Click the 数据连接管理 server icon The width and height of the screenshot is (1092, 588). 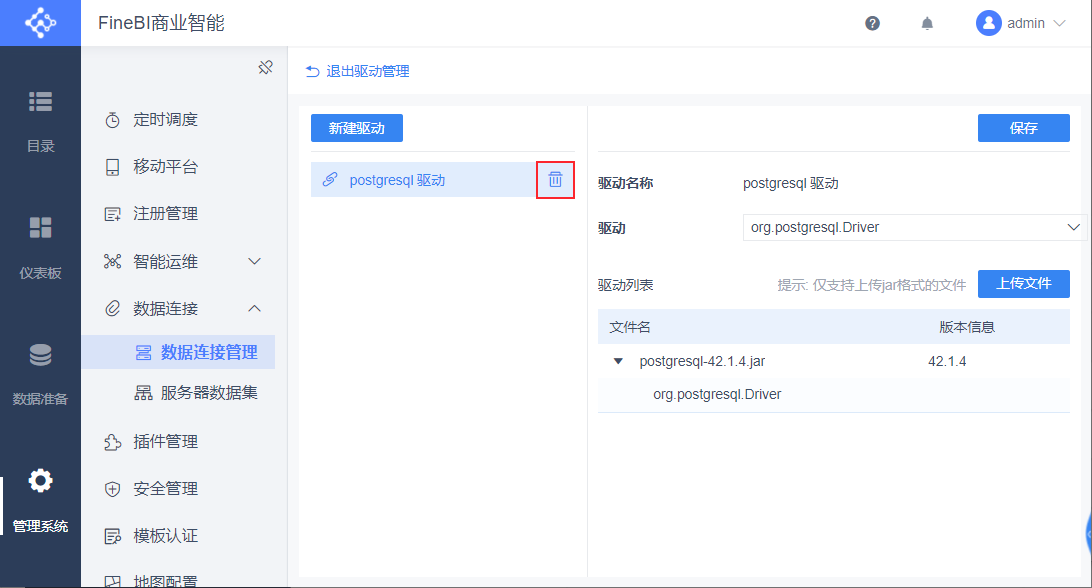143,353
